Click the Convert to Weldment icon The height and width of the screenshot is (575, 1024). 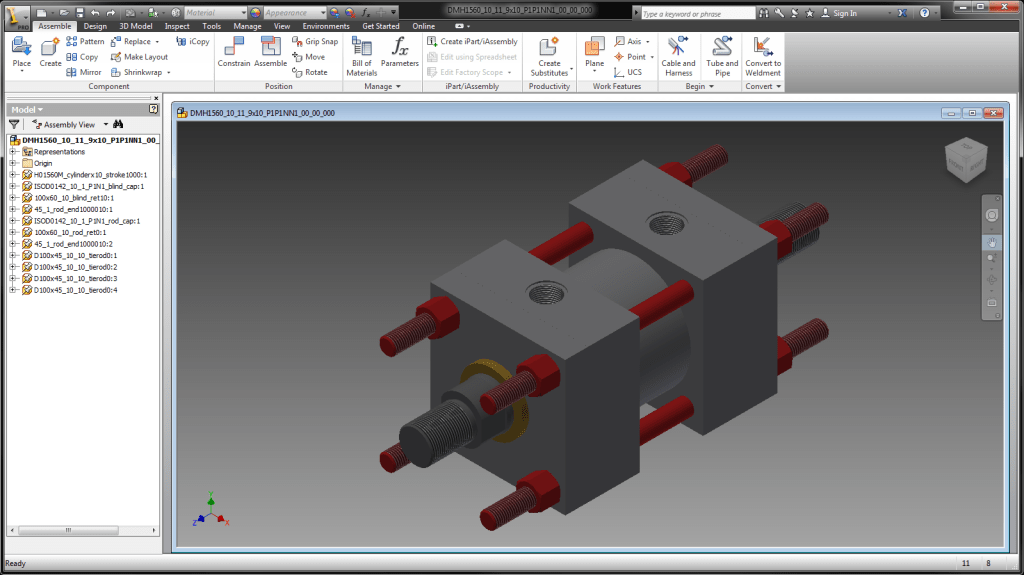[x=763, y=54]
